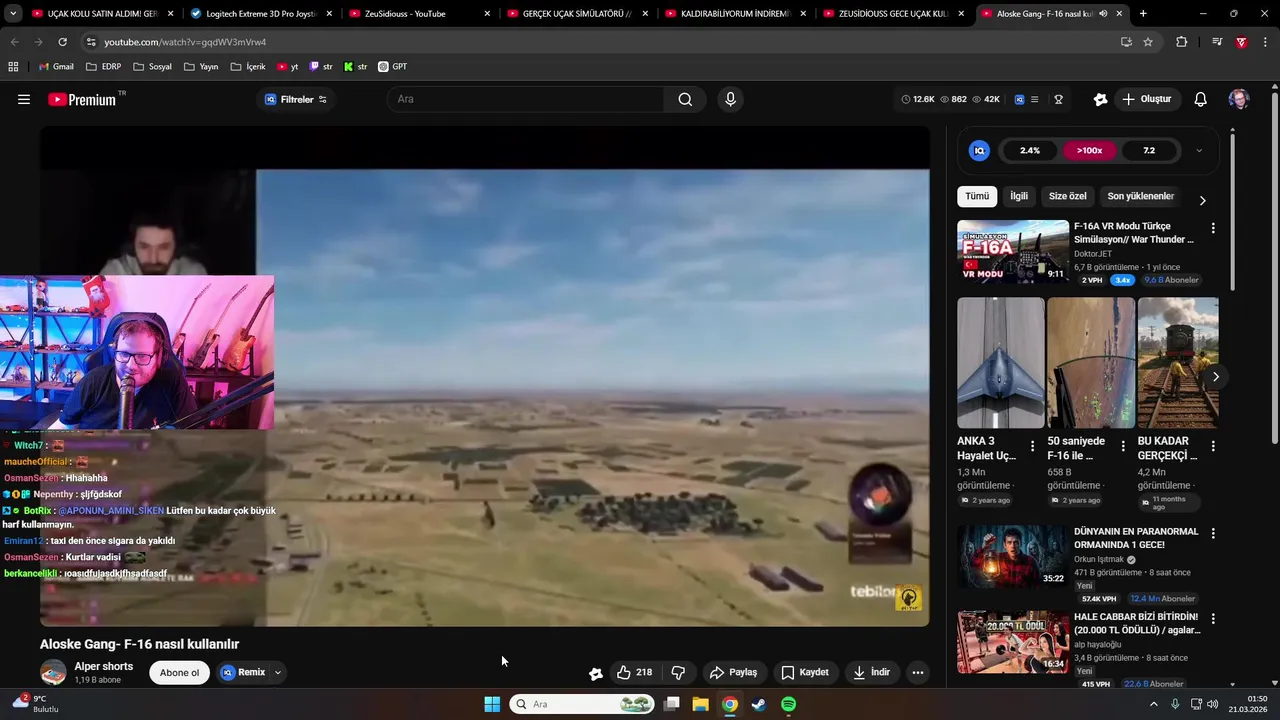Click the Windows taskbar search box
1280x720 pixels.
click(583, 704)
